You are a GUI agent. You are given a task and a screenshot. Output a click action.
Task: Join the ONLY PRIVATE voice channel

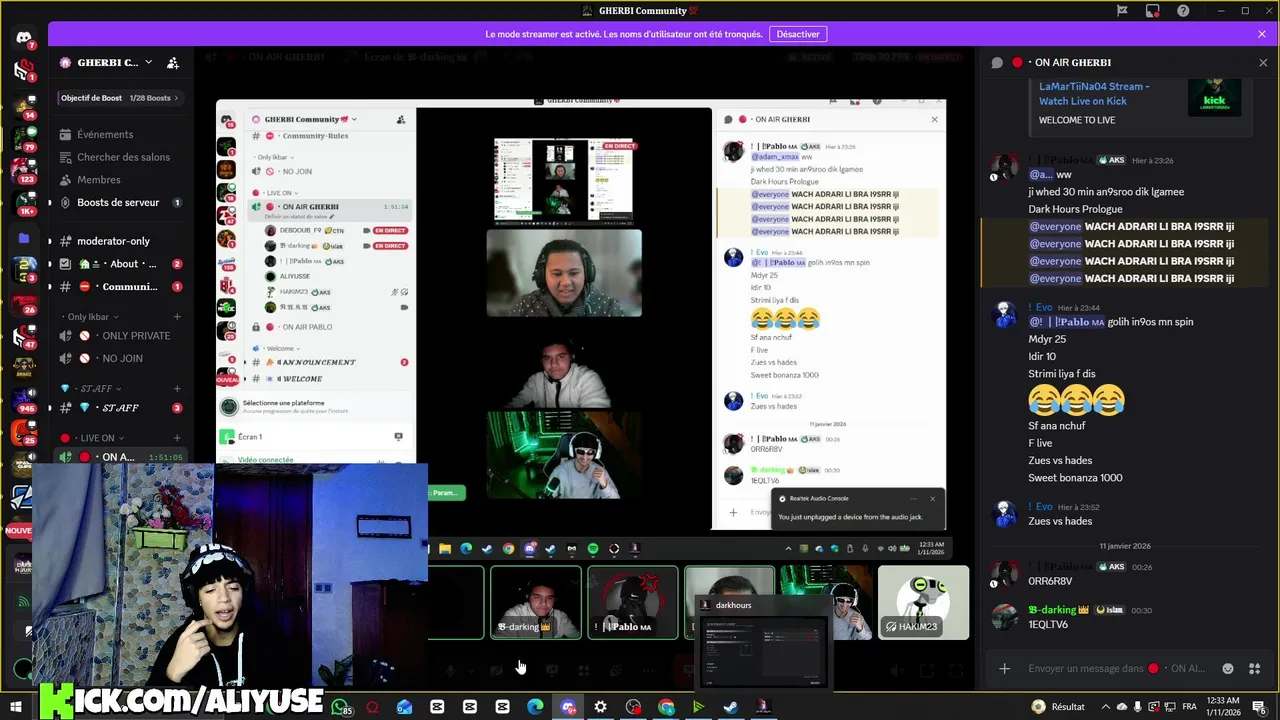[121, 336]
